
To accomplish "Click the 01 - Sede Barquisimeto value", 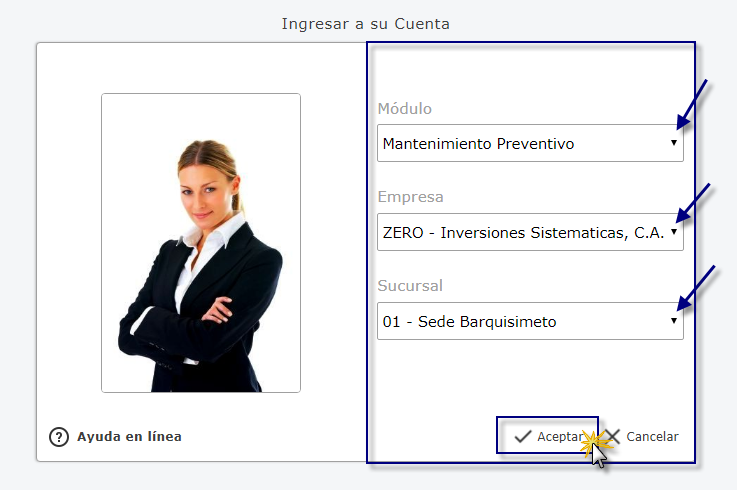I will click(x=470, y=322).
